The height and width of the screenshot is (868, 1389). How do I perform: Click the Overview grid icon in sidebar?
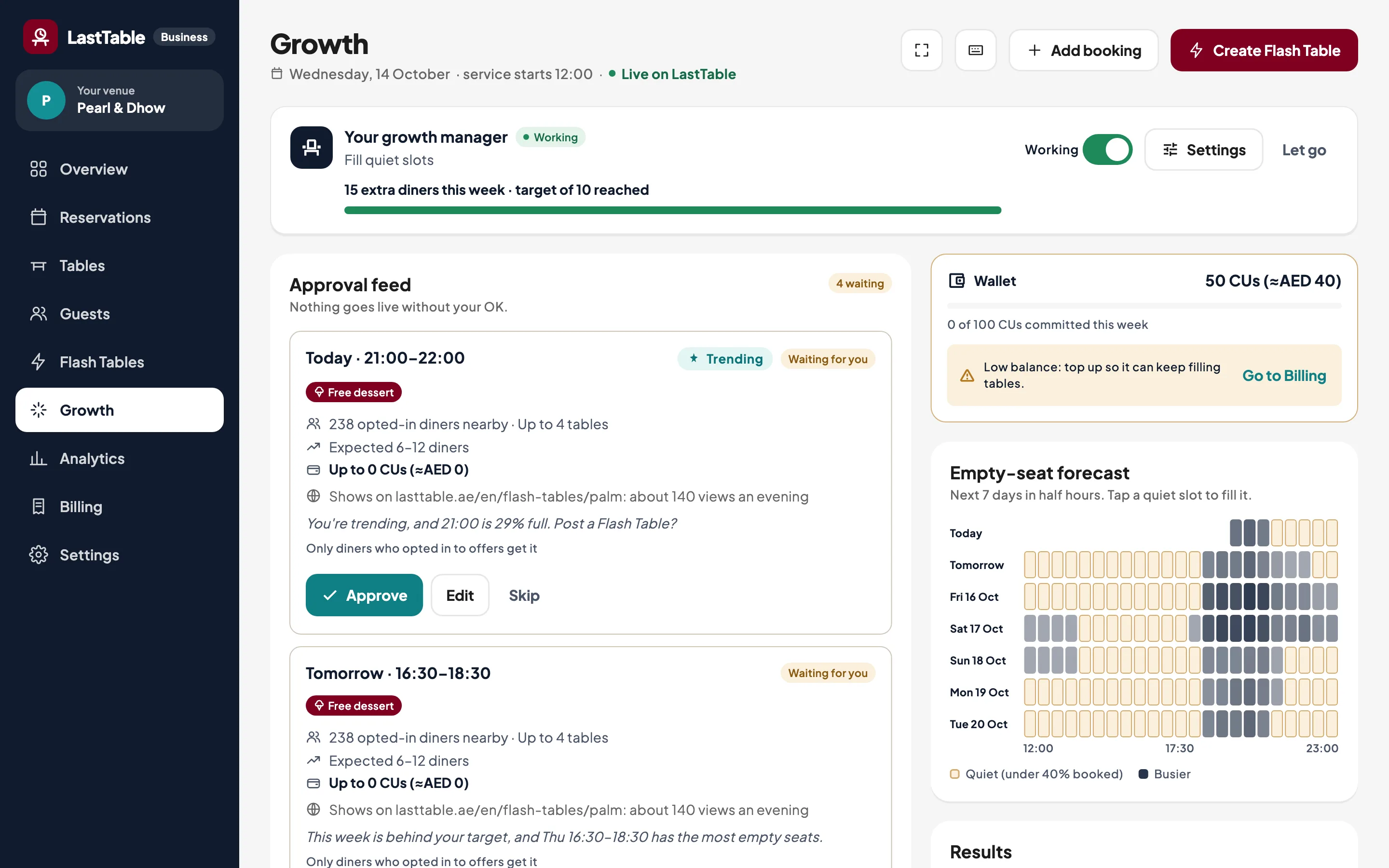tap(39, 169)
